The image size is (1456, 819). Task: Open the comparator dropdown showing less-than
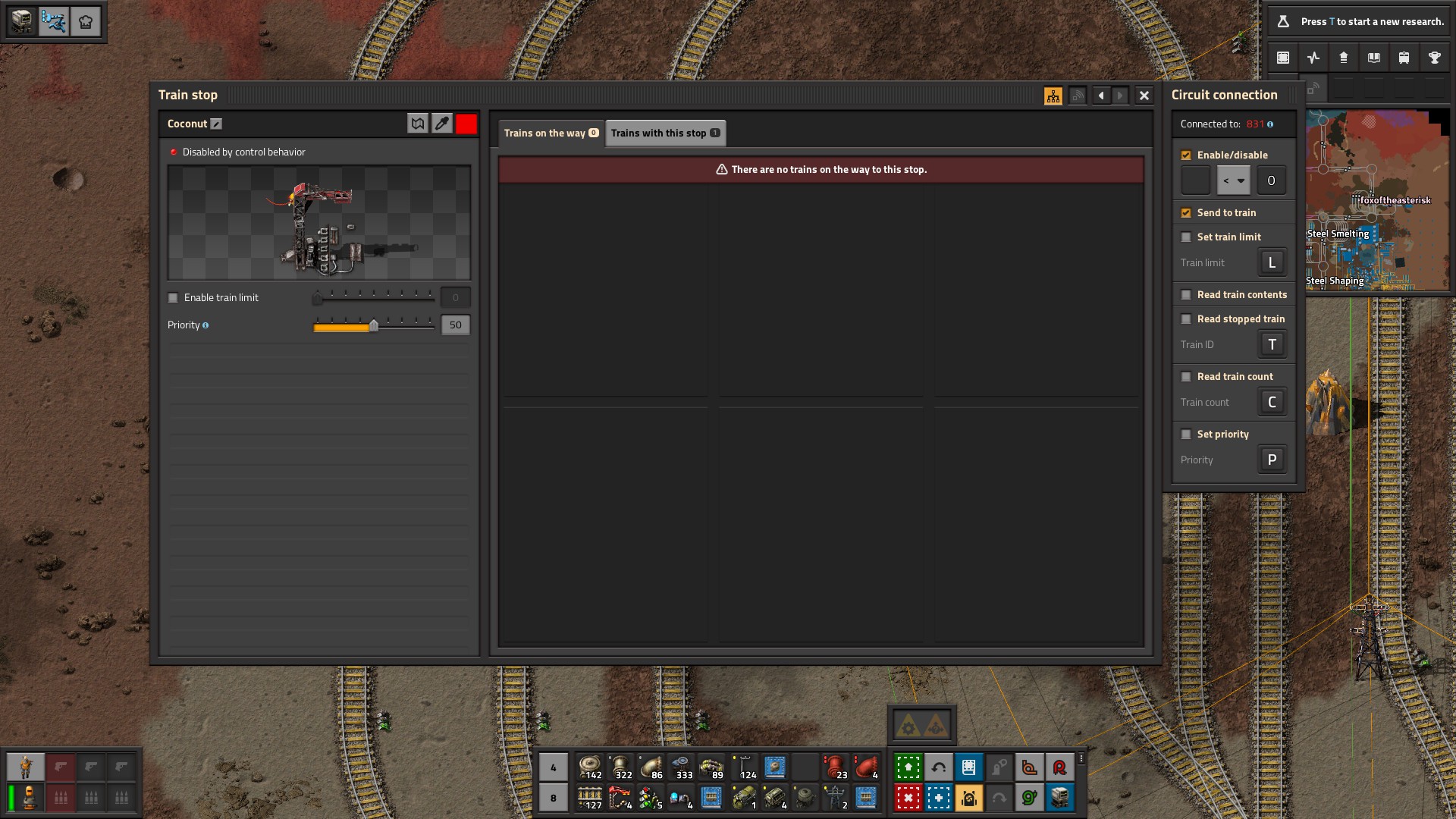[1234, 180]
